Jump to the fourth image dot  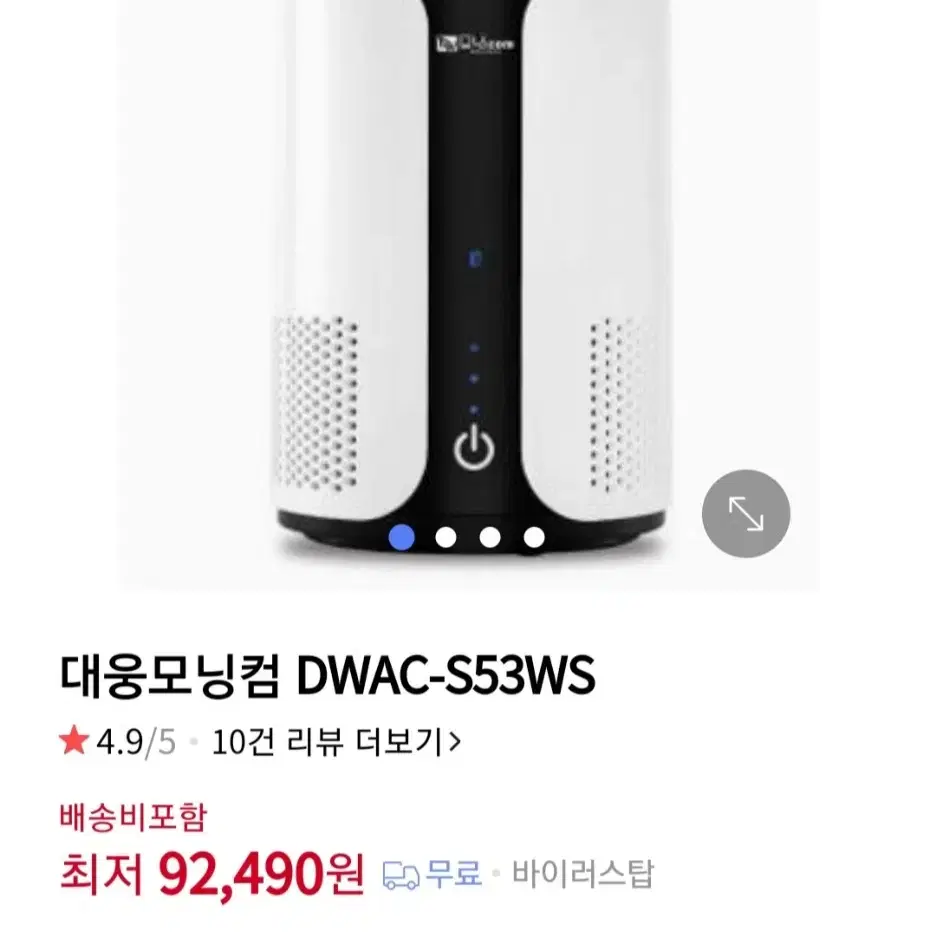pyautogui.click(x=534, y=537)
